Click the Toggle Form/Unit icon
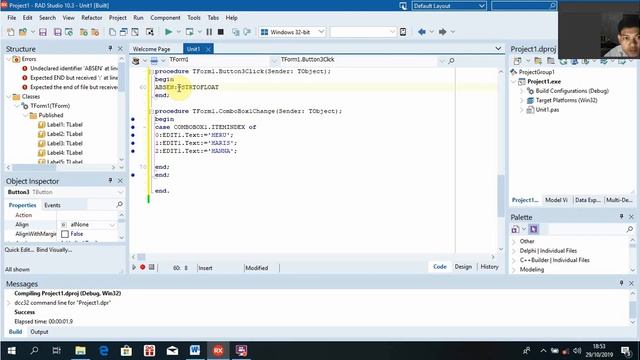640x360 pixels. [x=135, y=32]
